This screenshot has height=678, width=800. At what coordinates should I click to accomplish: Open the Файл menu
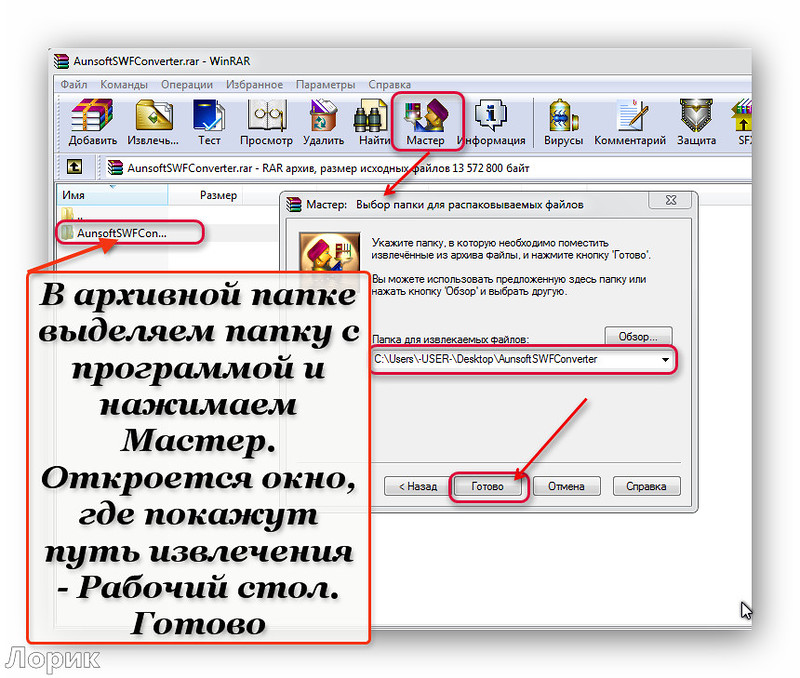tap(74, 85)
